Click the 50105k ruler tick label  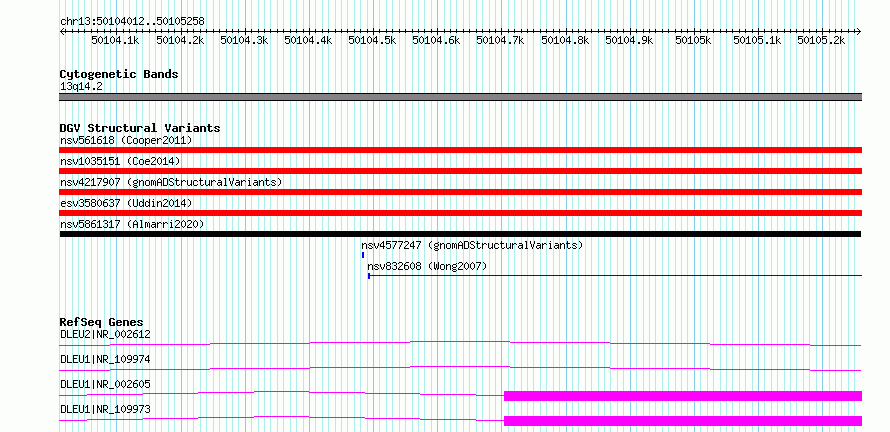[693, 40]
